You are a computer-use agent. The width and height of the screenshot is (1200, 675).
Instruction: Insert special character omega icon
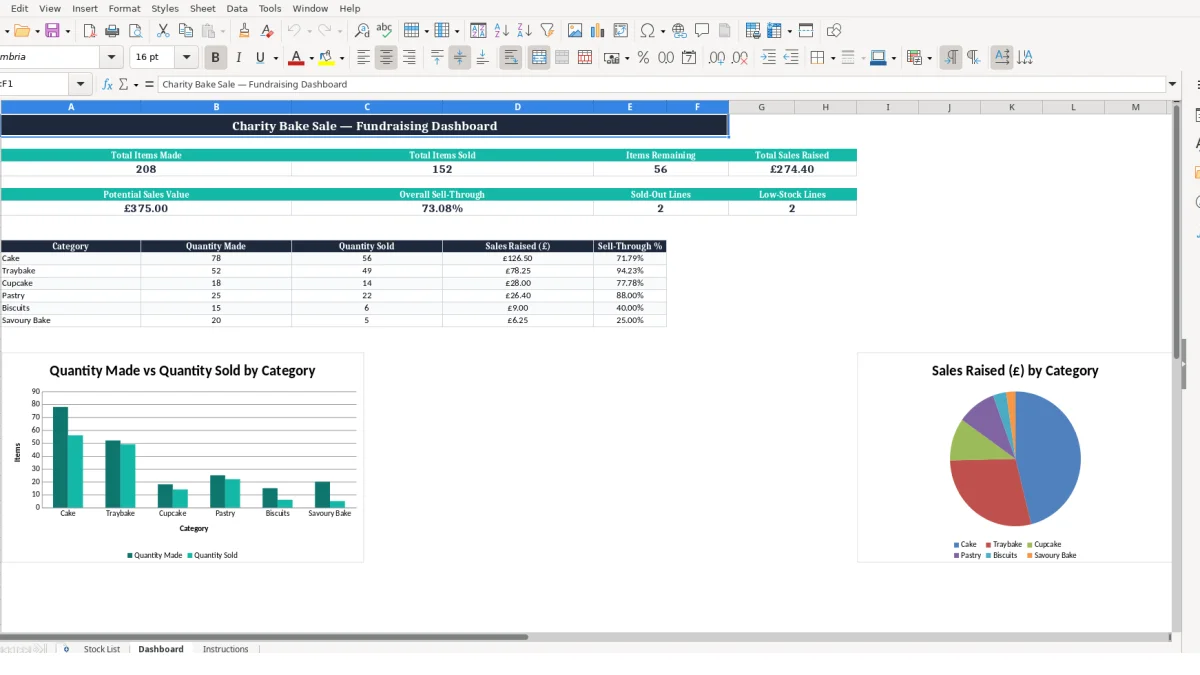(648, 31)
